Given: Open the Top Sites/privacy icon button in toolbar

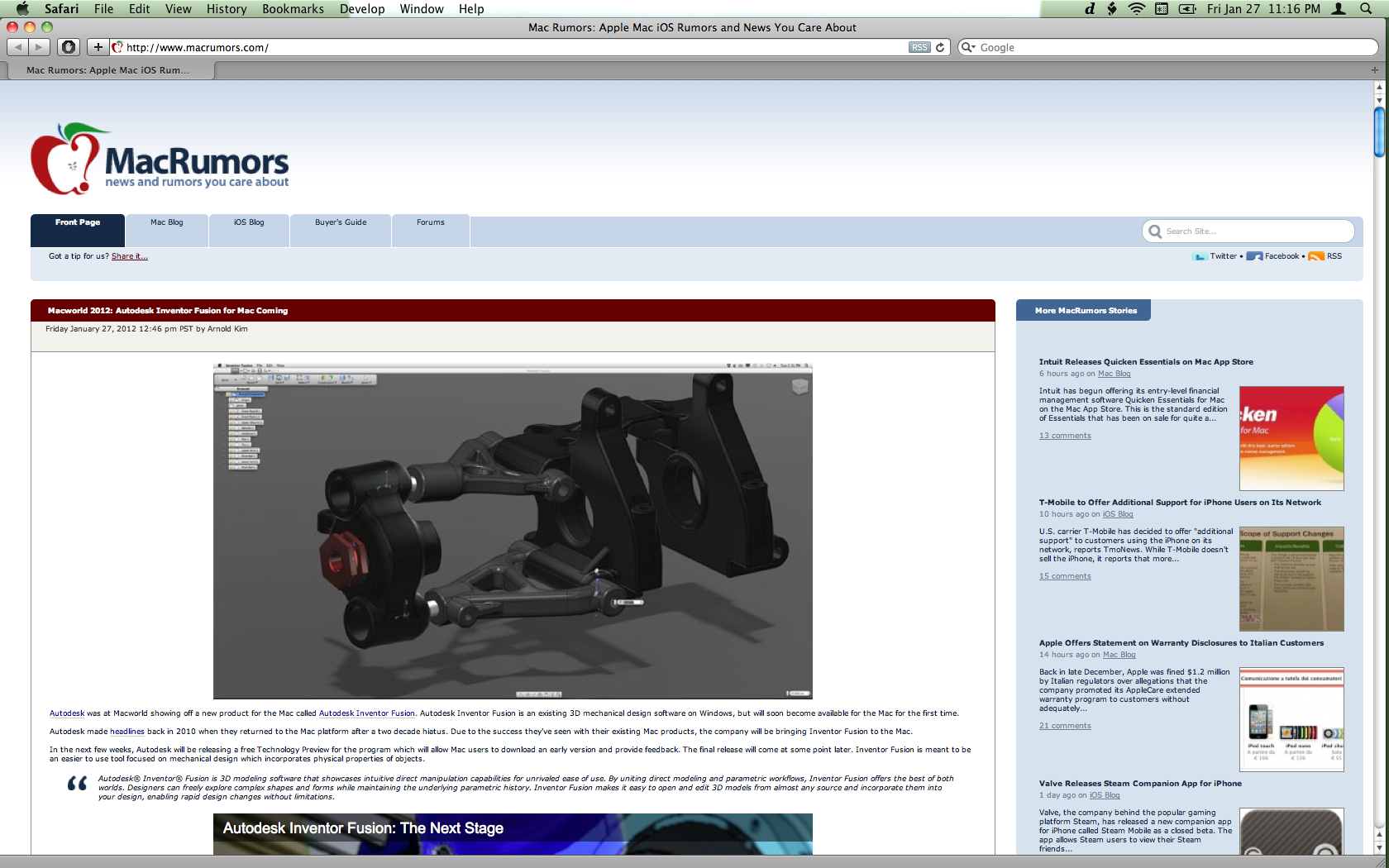Looking at the screenshot, I should [69, 47].
